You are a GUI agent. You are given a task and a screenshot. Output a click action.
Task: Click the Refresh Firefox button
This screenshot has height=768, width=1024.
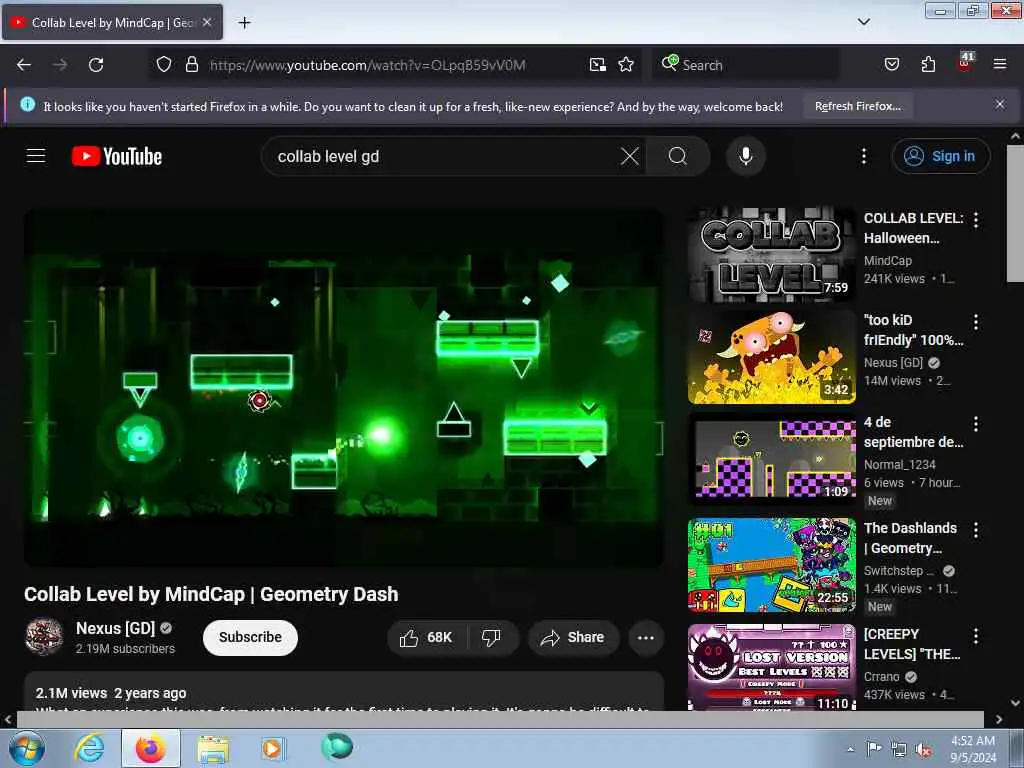(857, 106)
